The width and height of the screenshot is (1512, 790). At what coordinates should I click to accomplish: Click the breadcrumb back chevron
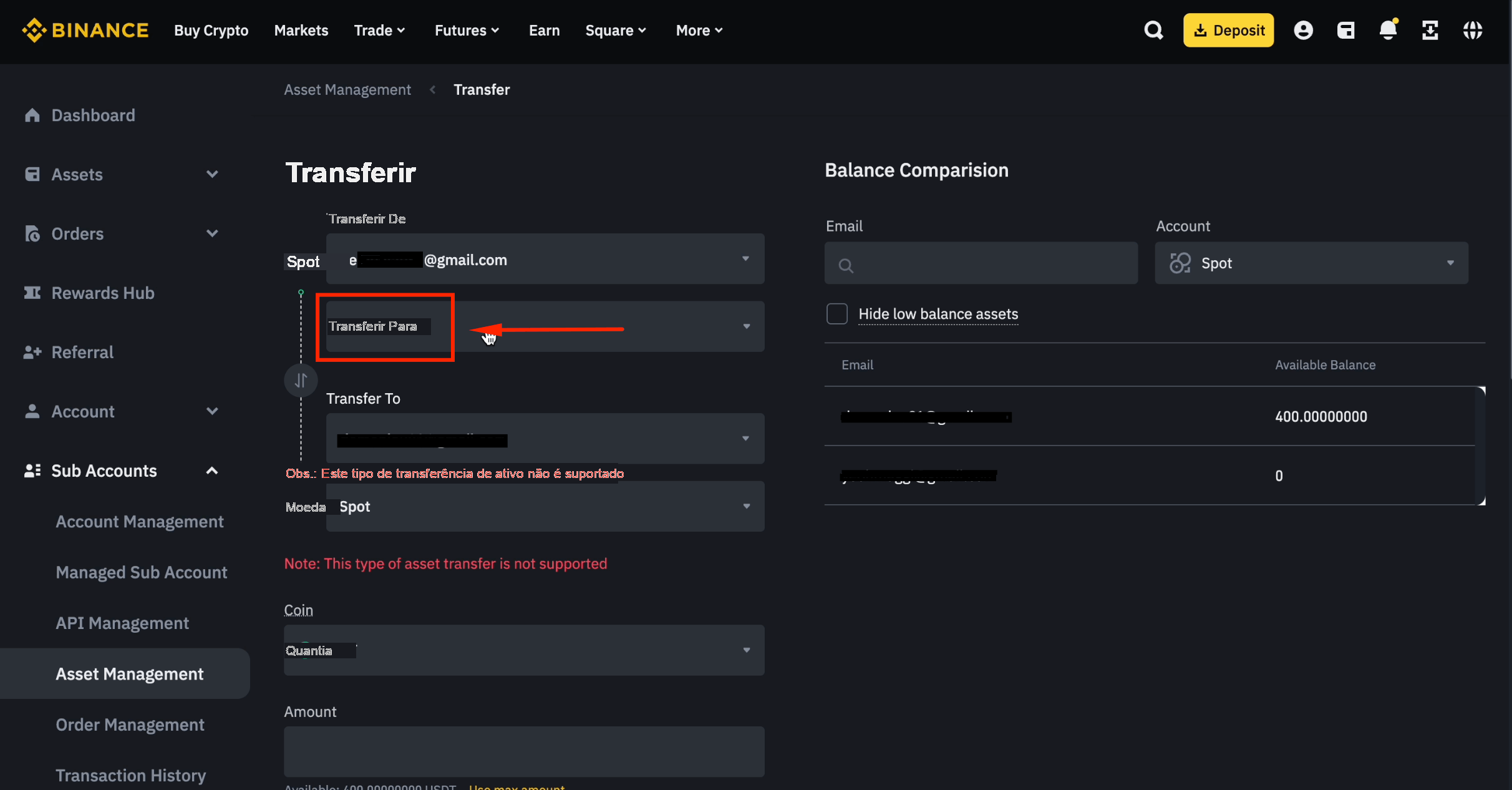pyautogui.click(x=432, y=90)
